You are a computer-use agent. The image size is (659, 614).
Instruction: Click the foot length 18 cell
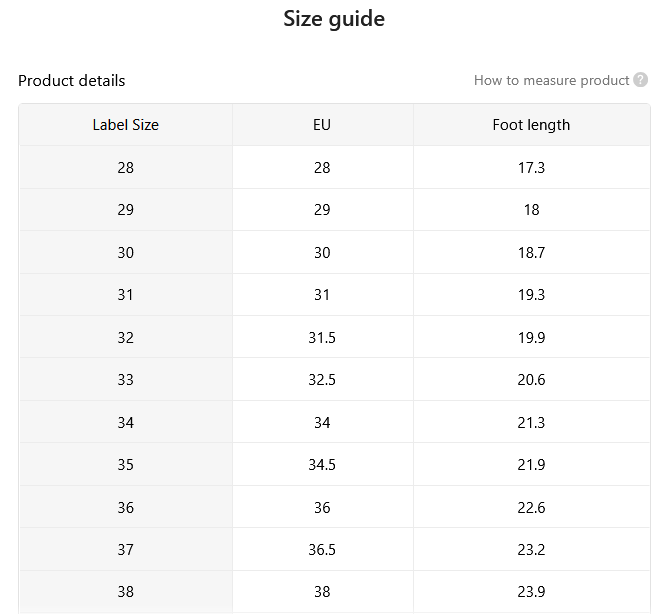click(x=531, y=209)
